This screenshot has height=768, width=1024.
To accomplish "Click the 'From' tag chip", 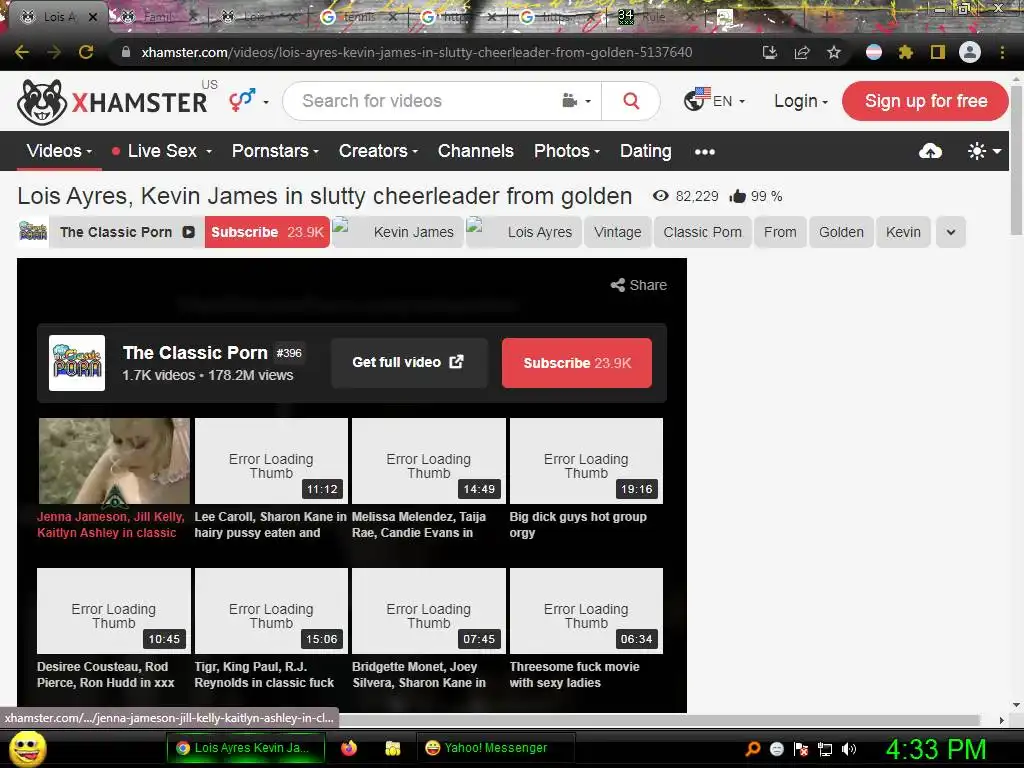I will 780,232.
